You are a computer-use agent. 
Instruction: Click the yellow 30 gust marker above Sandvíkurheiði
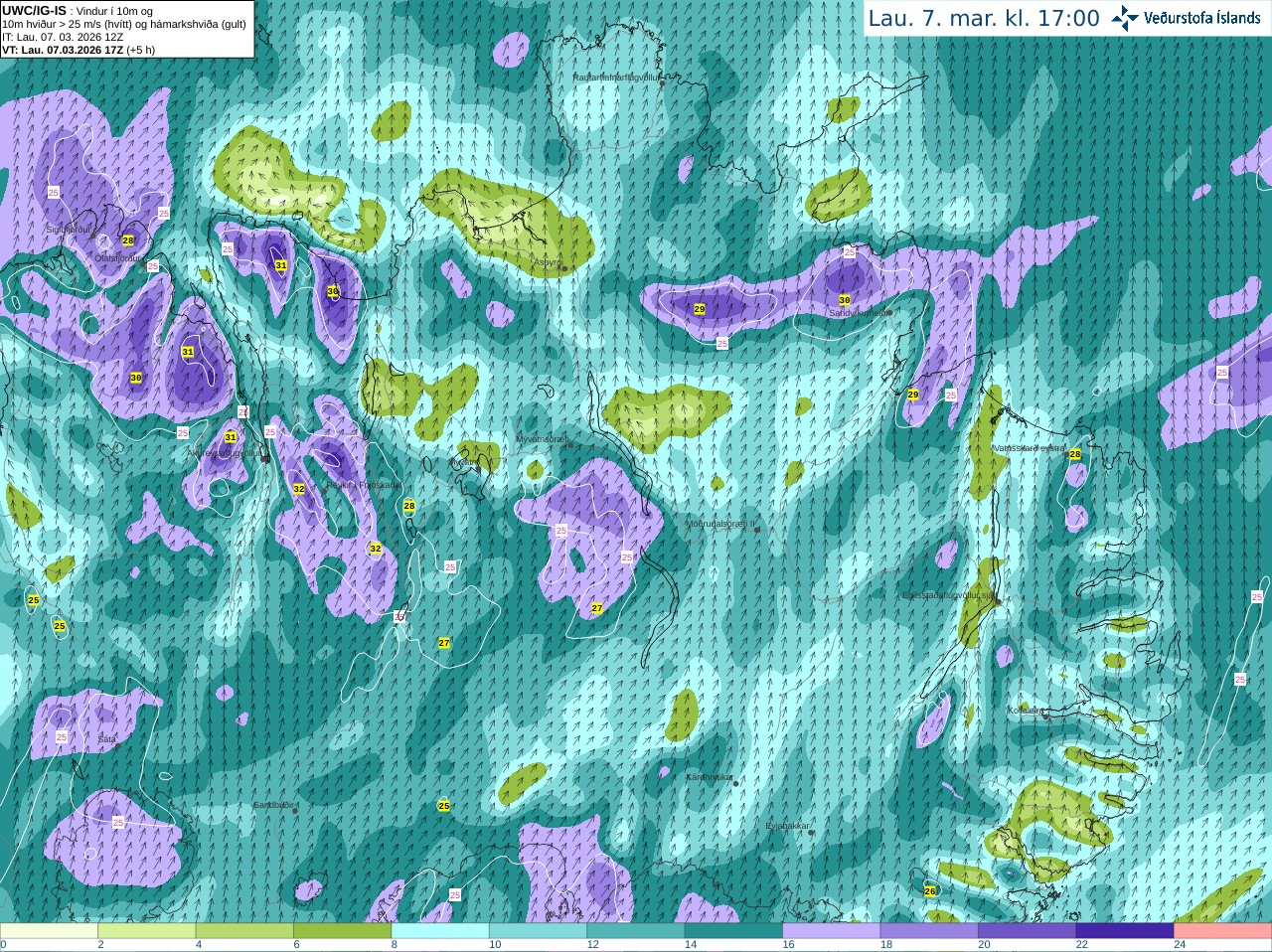[x=845, y=300]
